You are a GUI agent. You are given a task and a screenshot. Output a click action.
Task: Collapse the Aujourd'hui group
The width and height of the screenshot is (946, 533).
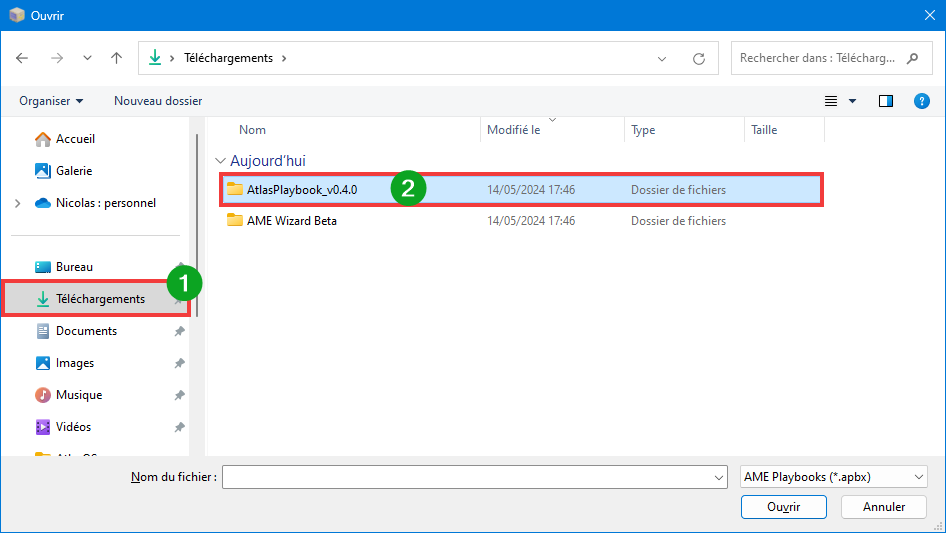click(x=220, y=161)
